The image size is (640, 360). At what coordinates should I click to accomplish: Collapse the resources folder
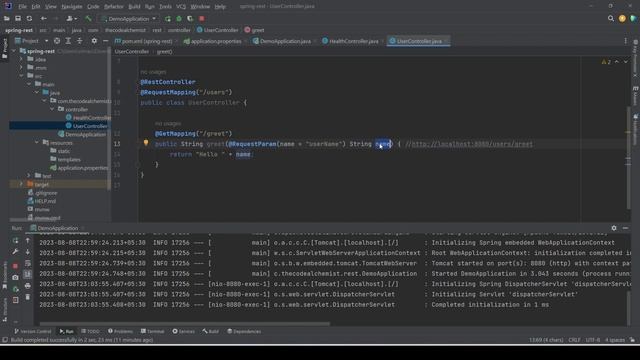[37, 142]
